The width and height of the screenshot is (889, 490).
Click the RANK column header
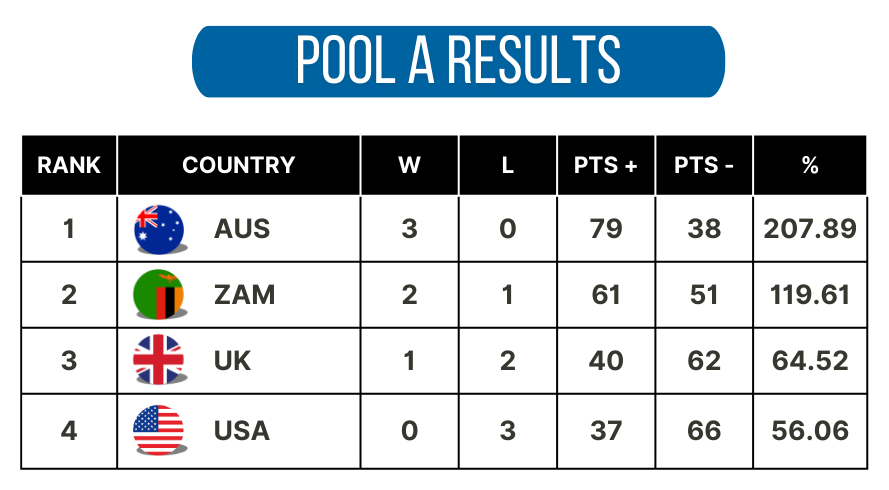click(x=69, y=165)
